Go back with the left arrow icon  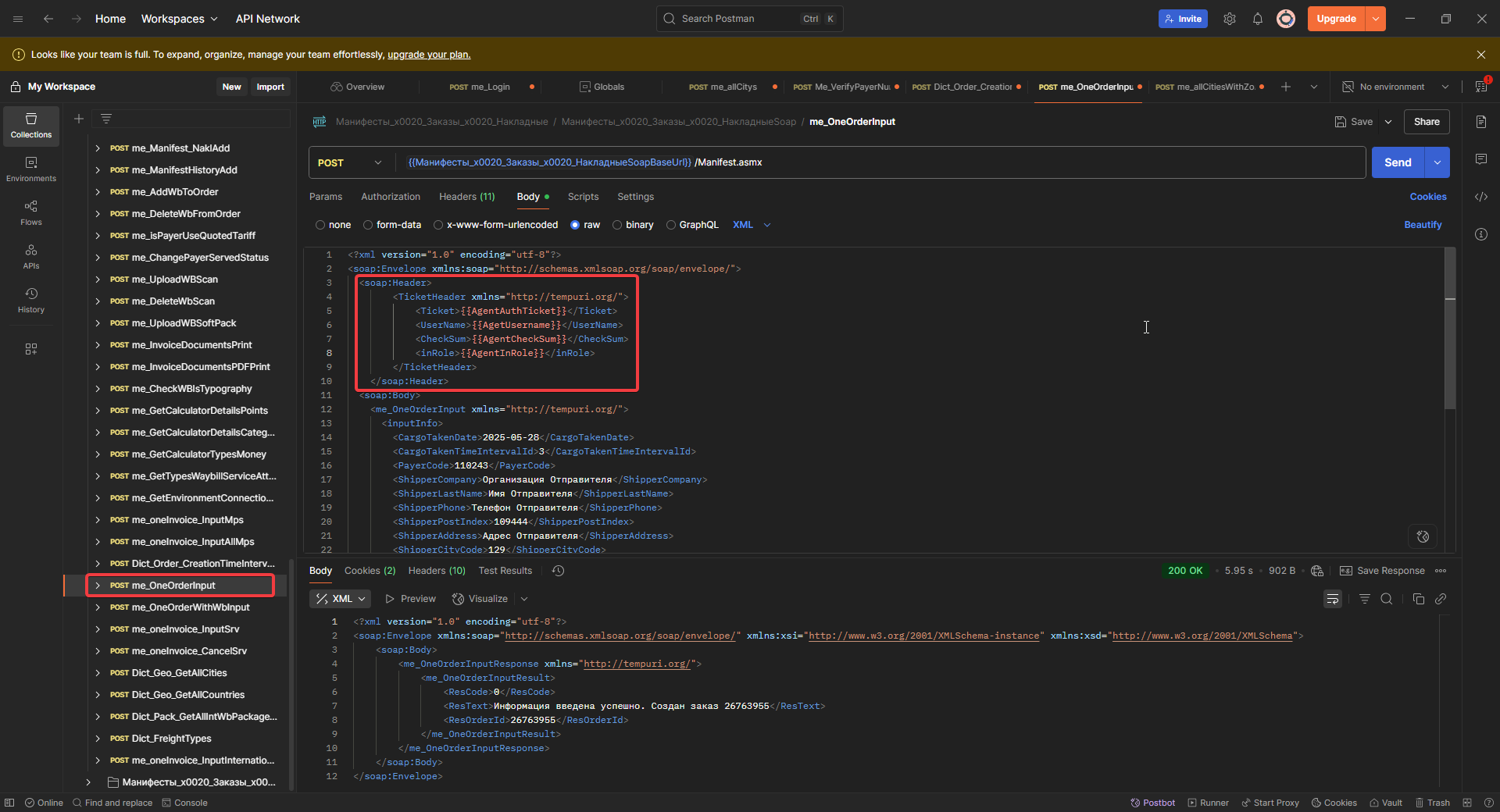(x=48, y=19)
